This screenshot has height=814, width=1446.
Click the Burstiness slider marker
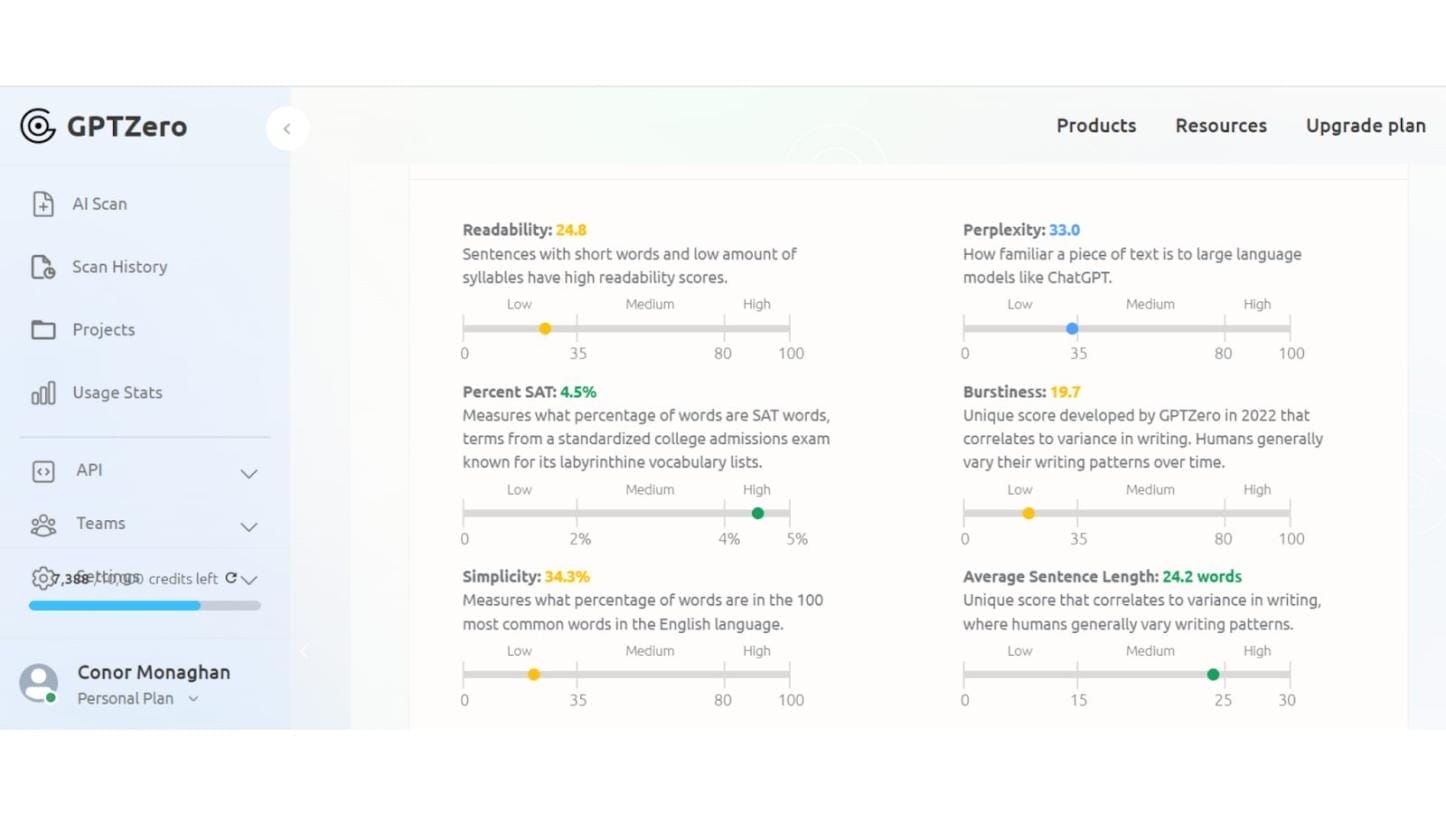[1028, 513]
